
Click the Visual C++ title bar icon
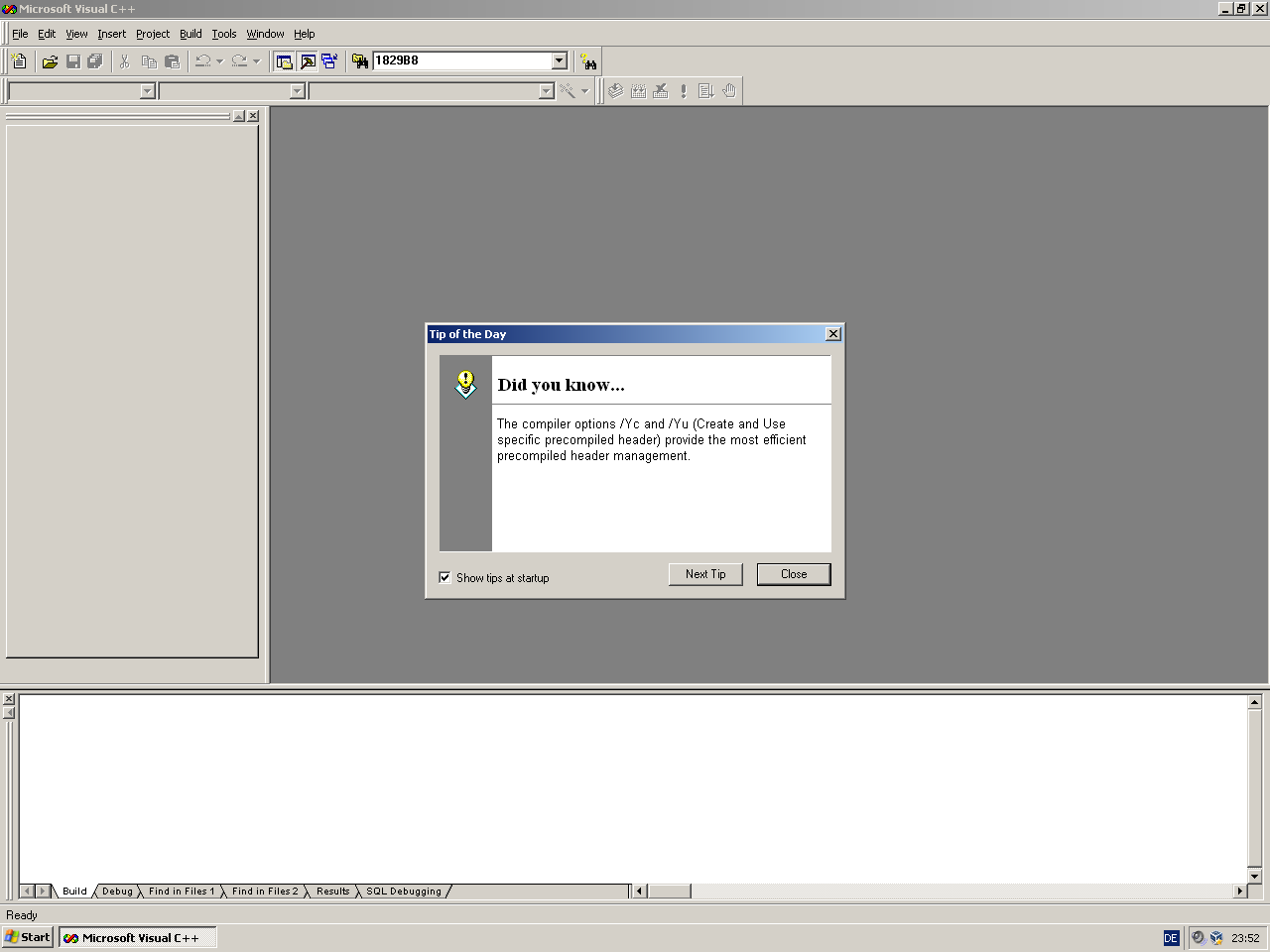[9, 9]
